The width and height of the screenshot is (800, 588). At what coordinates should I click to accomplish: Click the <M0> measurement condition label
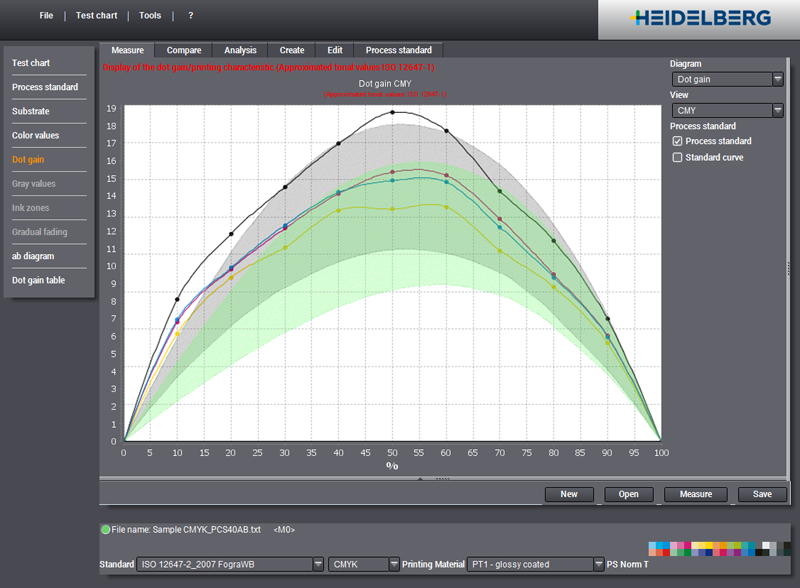coord(284,530)
